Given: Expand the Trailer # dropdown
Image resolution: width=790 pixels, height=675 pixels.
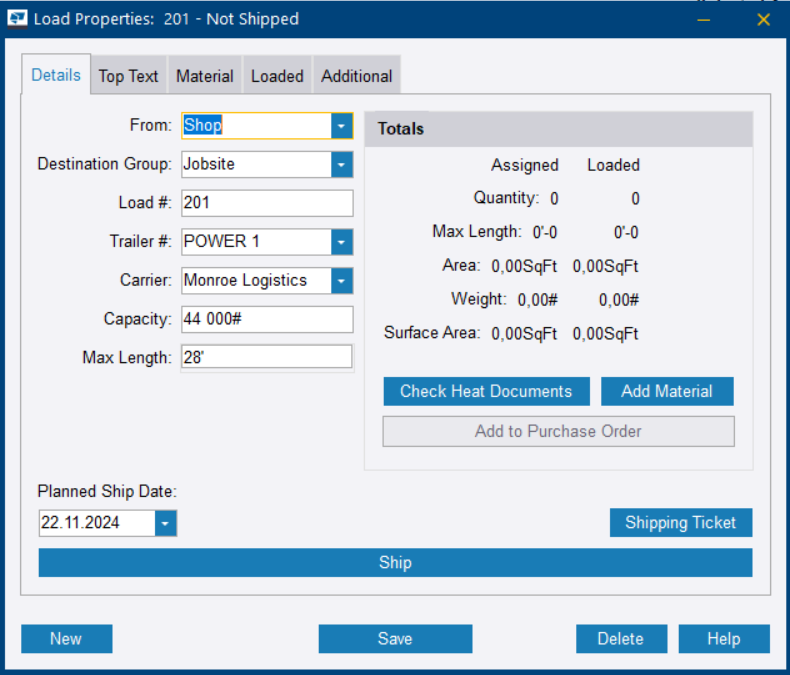Looking at the screenshot, I should click(x=342, y=242).
